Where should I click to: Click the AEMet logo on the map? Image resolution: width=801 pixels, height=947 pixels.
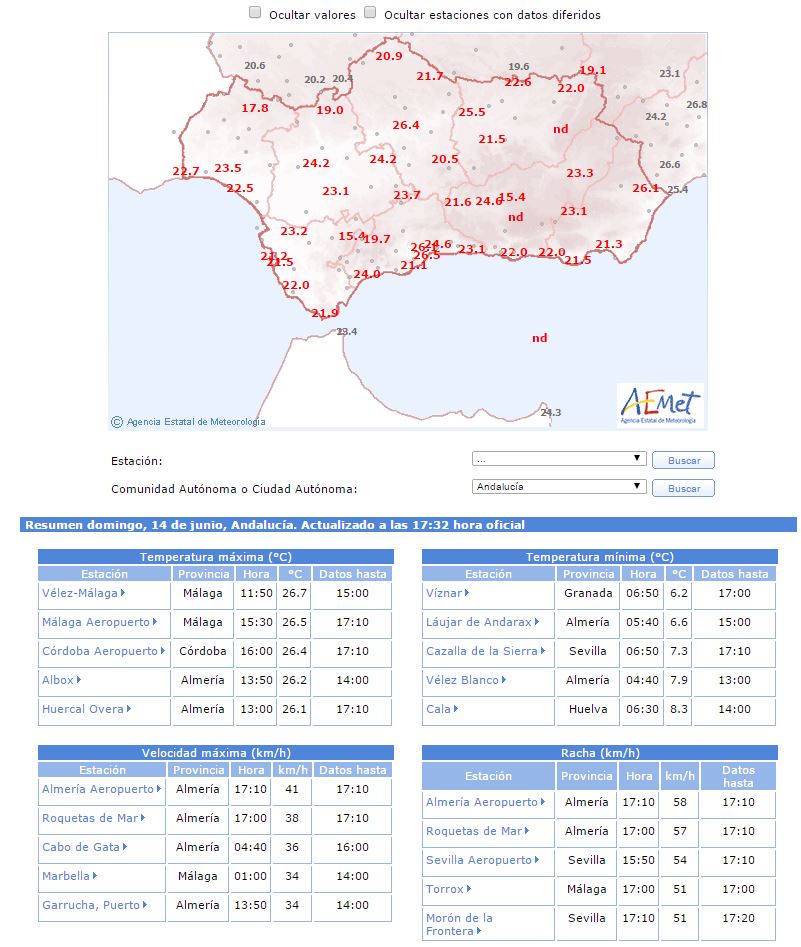pyautogui.click(x=660, y=406)
